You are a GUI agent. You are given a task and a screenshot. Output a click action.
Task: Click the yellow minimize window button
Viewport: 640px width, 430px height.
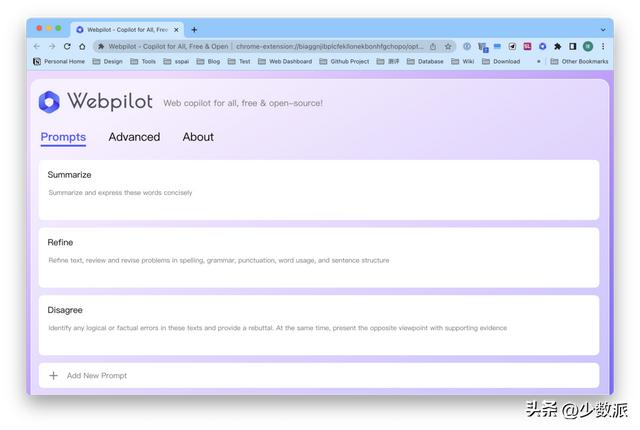click(x=49, y=28)
